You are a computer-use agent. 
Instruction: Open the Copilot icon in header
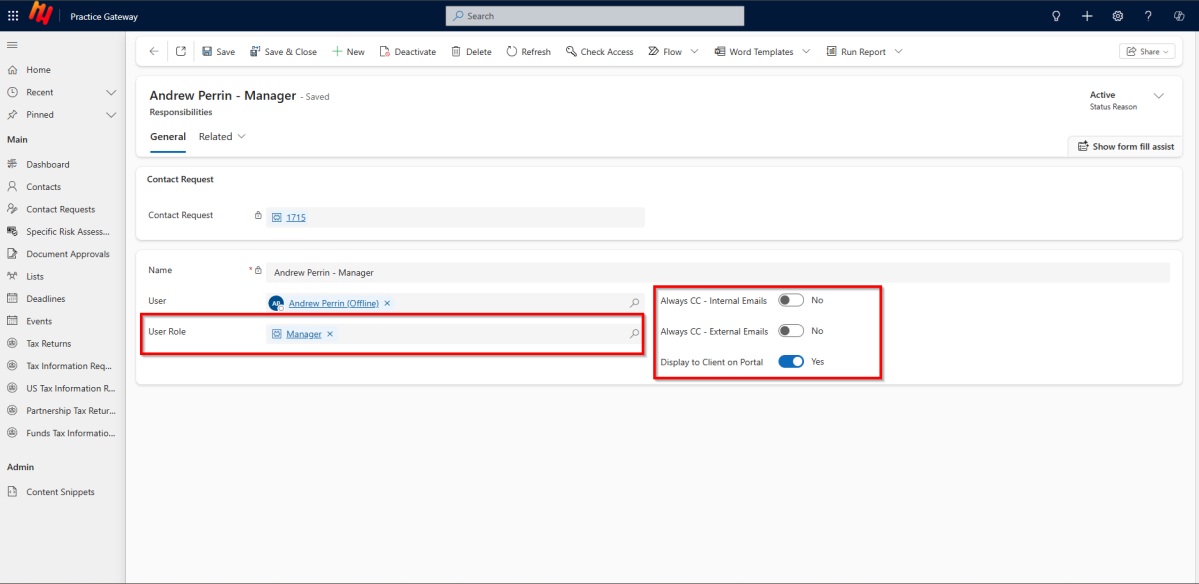point(1178,15)
